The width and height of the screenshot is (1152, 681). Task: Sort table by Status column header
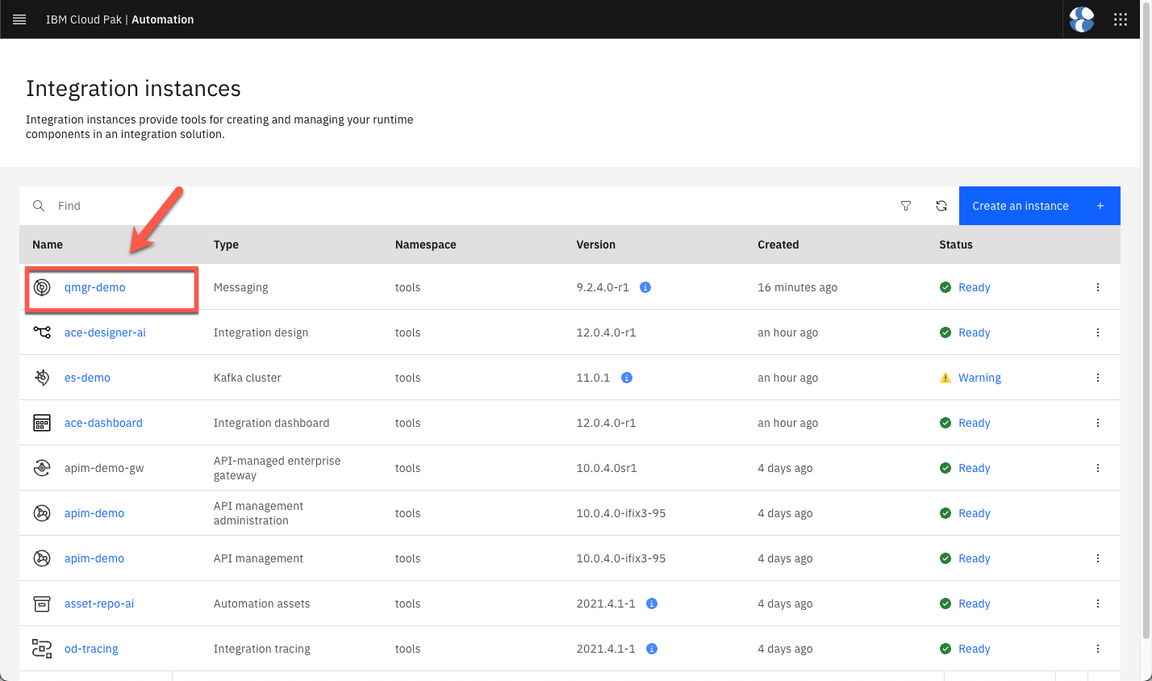[955, 245]
